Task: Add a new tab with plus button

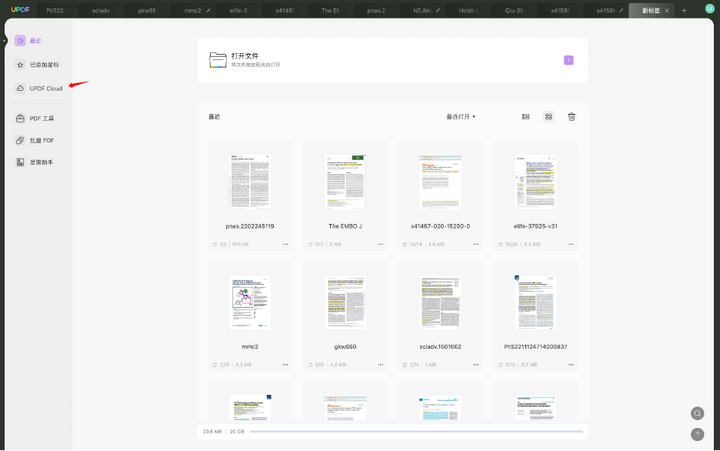Action: coord(684,10)
